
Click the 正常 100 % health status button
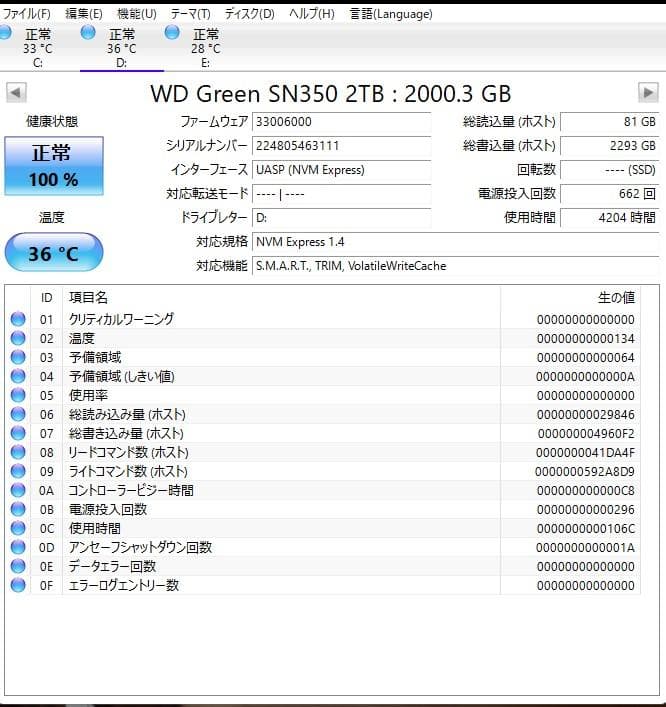pyautogui.click(x=54, y=166)
